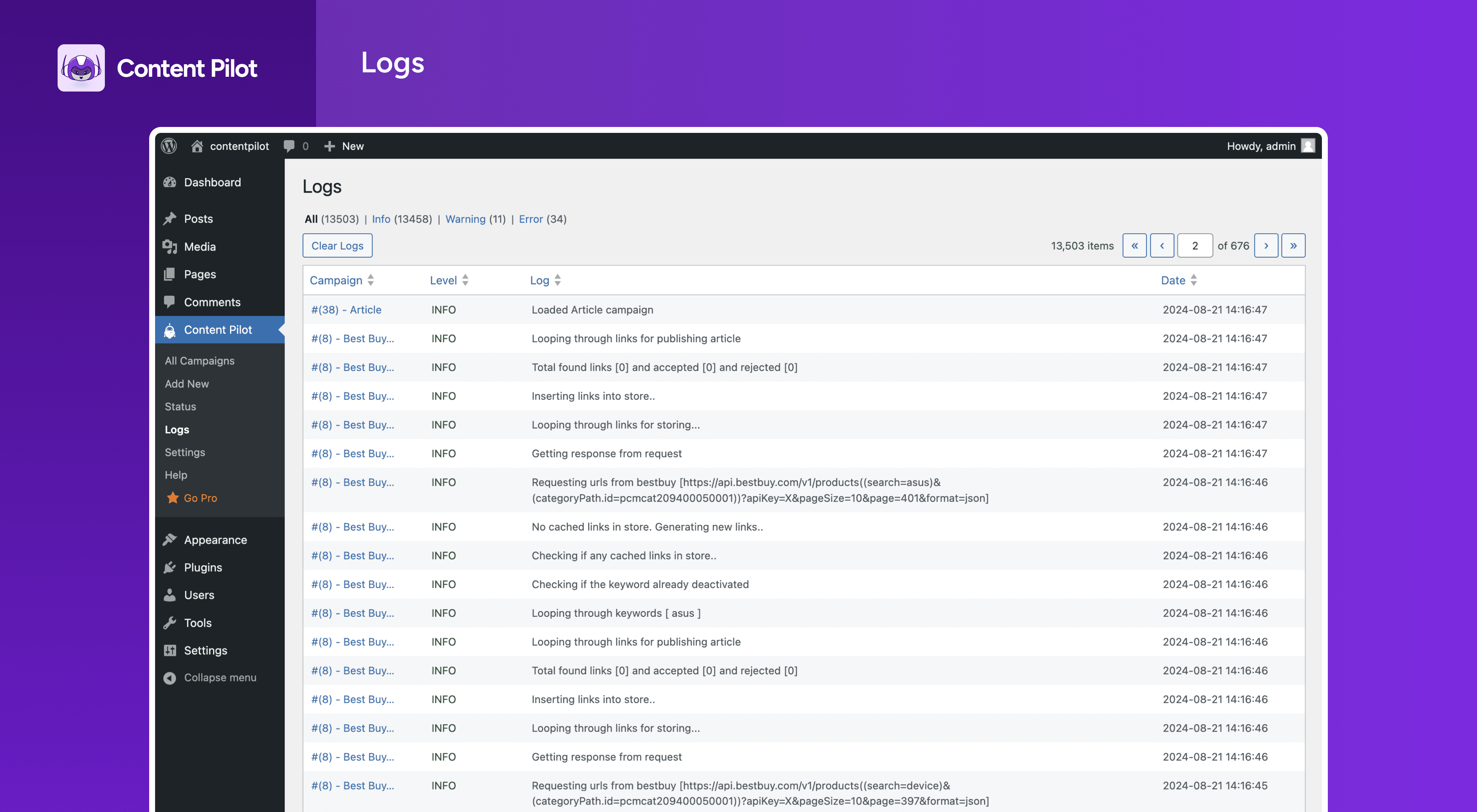Click the home icon beside contentpilot
Screen dimensions: 1477x812
point(197,146)
